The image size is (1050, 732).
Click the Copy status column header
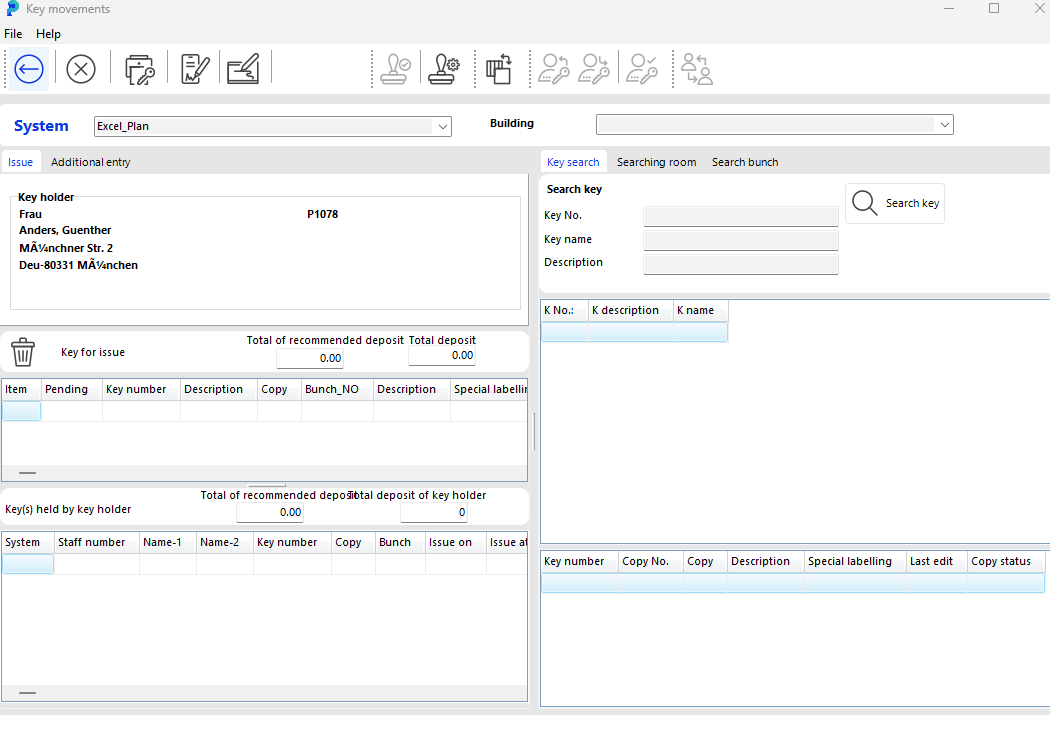pyautogui.click(x=1000, y=562)
